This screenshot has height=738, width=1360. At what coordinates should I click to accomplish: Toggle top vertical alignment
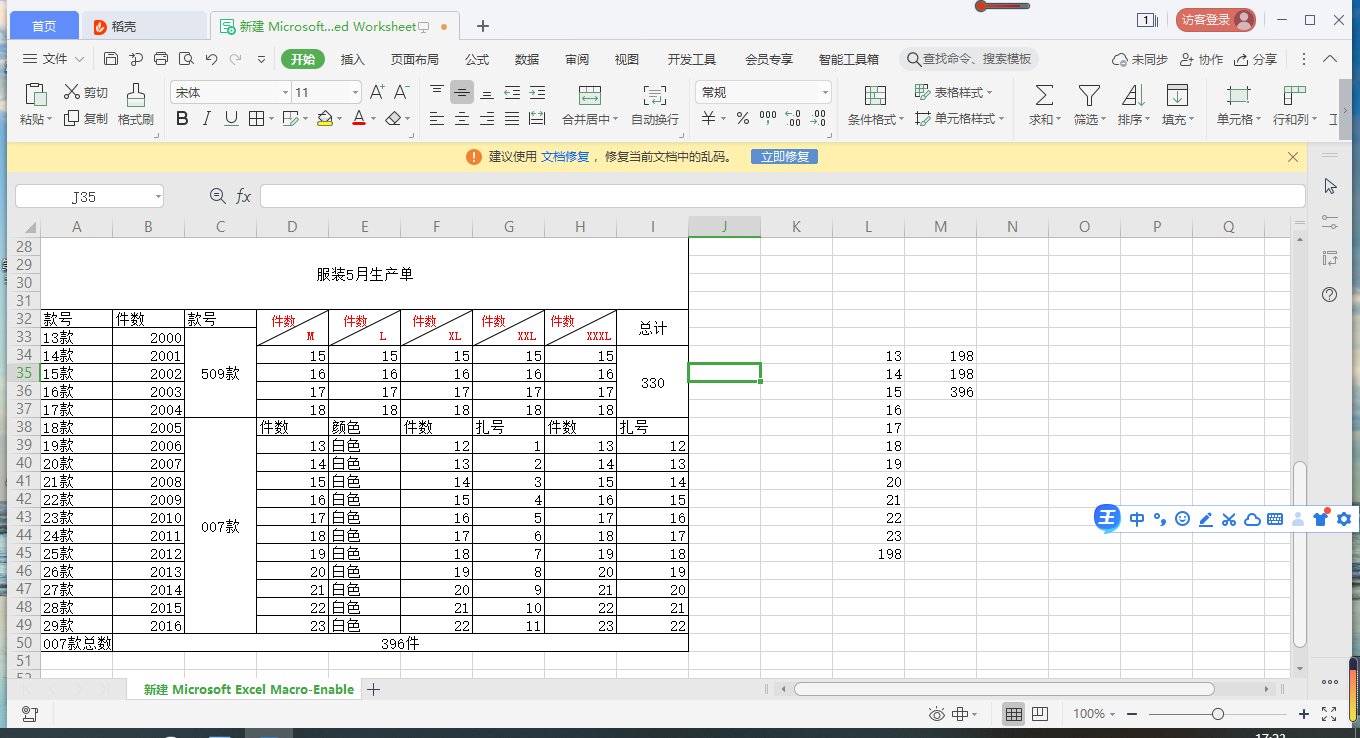437,92
